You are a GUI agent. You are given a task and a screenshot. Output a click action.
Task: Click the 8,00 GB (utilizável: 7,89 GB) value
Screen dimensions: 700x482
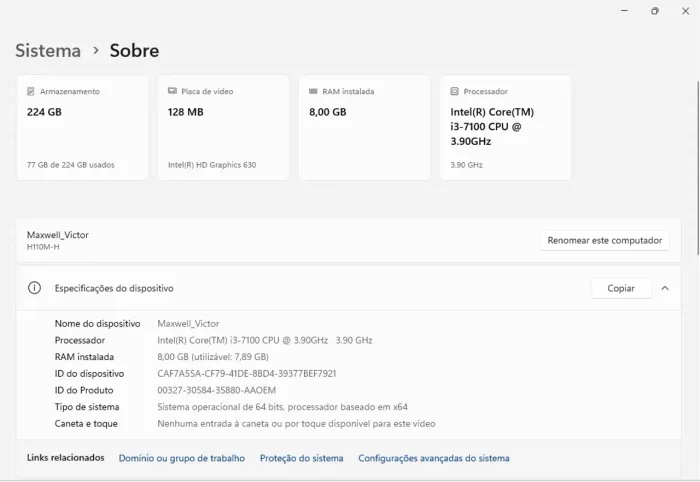pos(213,357)
